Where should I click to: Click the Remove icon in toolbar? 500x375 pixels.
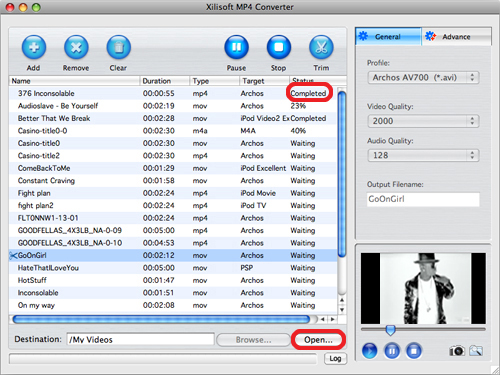pyautogui.click(x=76, y=47)
